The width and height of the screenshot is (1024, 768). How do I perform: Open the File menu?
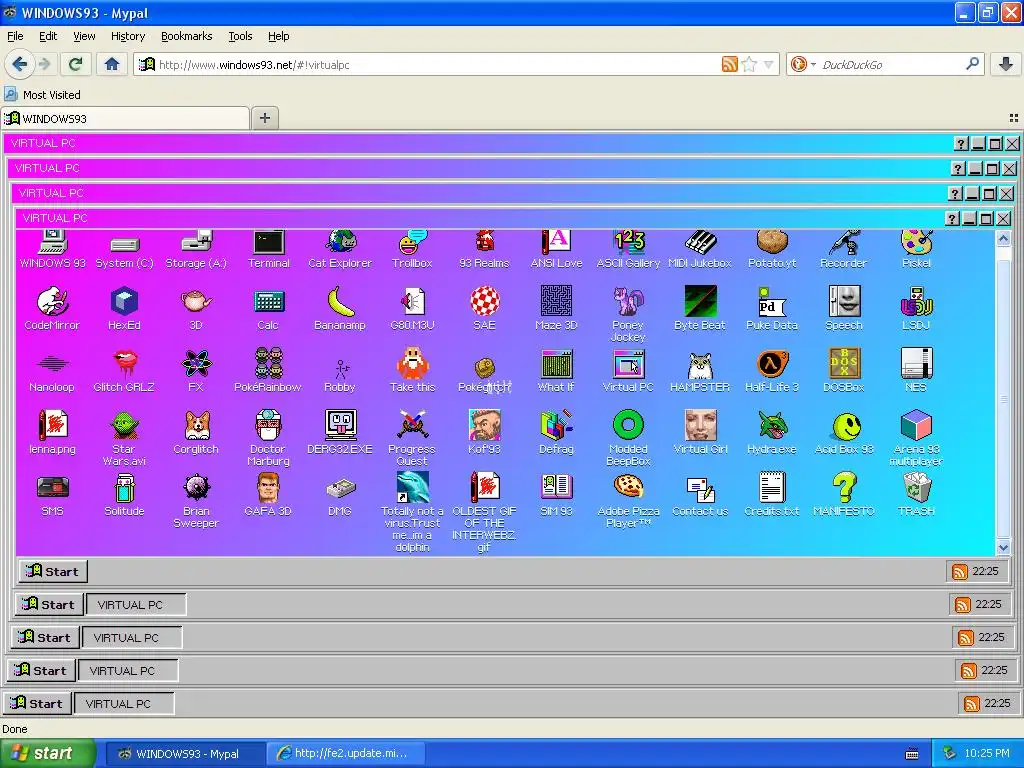[15, 36]
